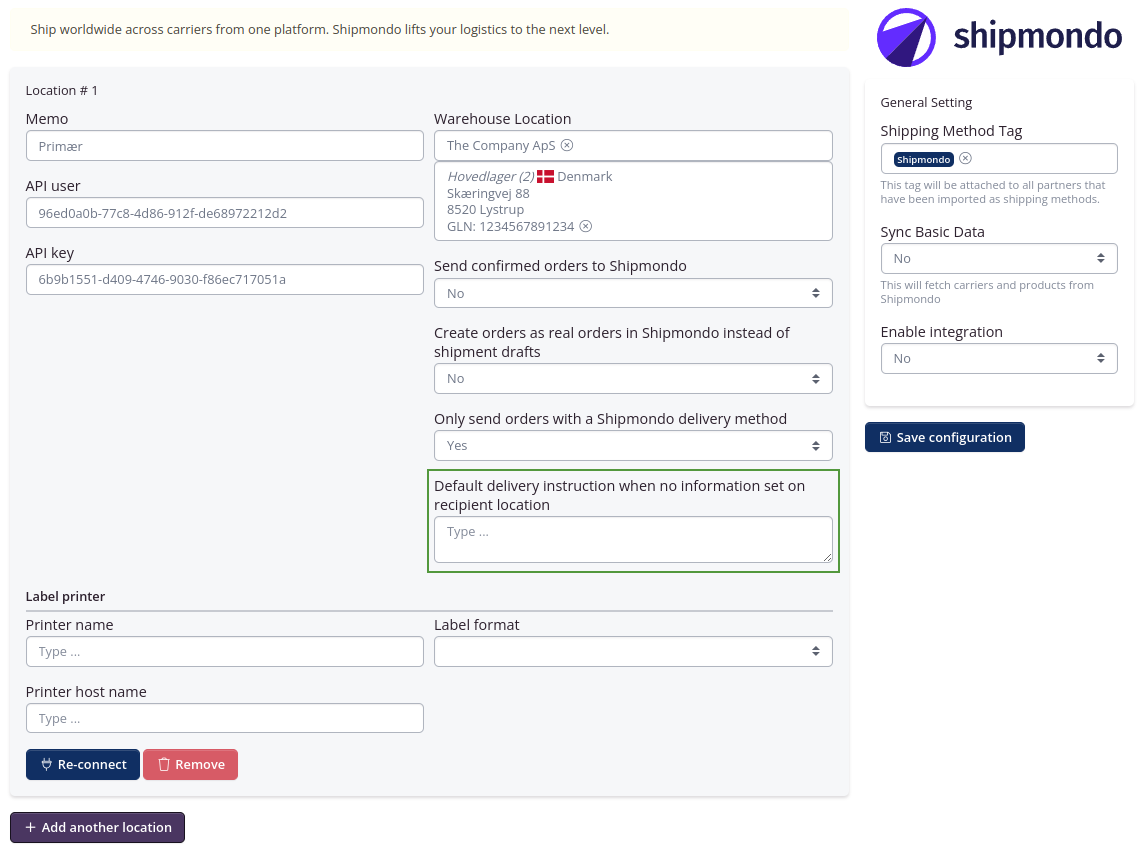Select the API key text field
This screenshot has height=856, width=1140.
[224, 279]
